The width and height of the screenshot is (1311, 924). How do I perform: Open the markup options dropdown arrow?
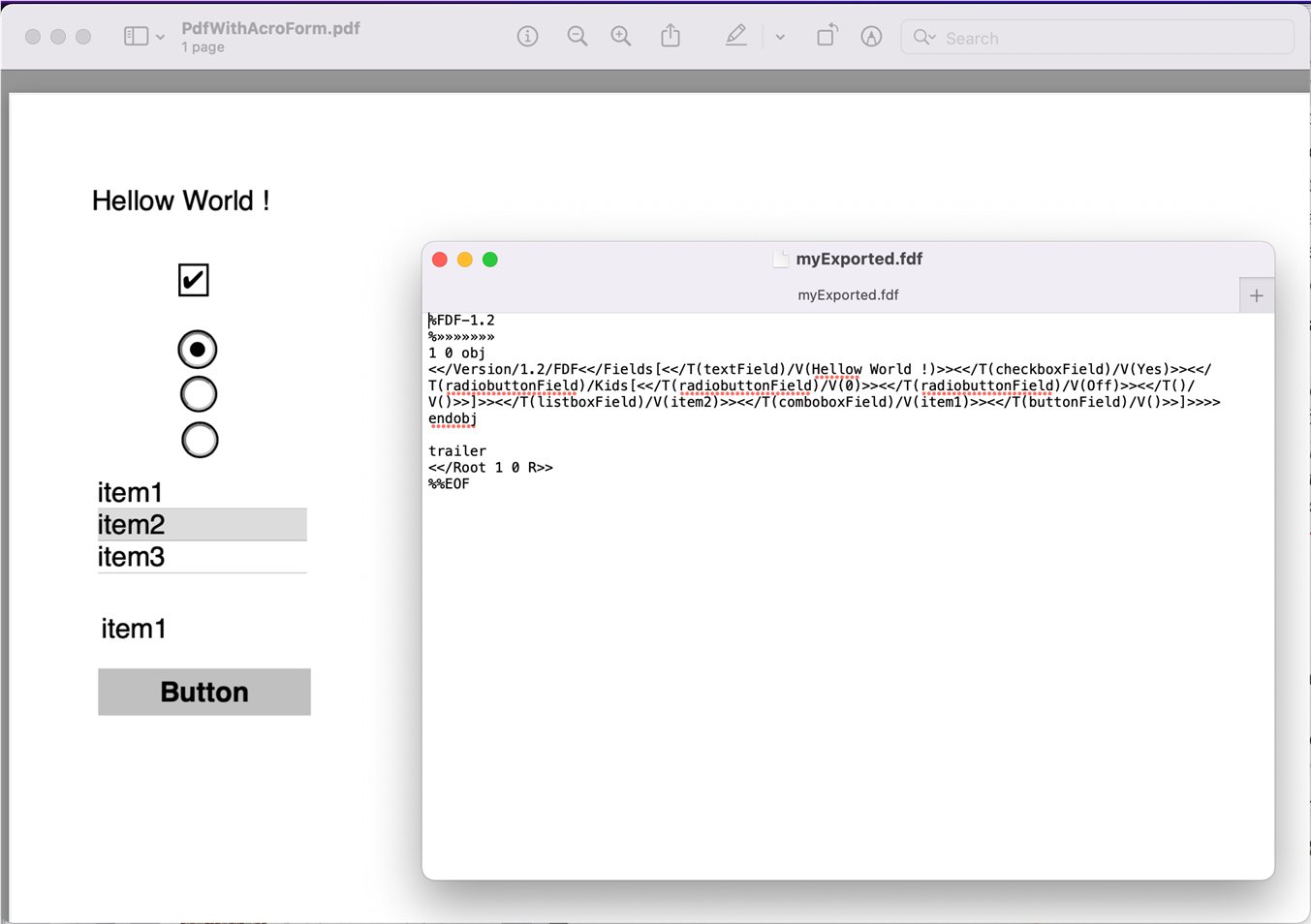[x=780, y=38]
